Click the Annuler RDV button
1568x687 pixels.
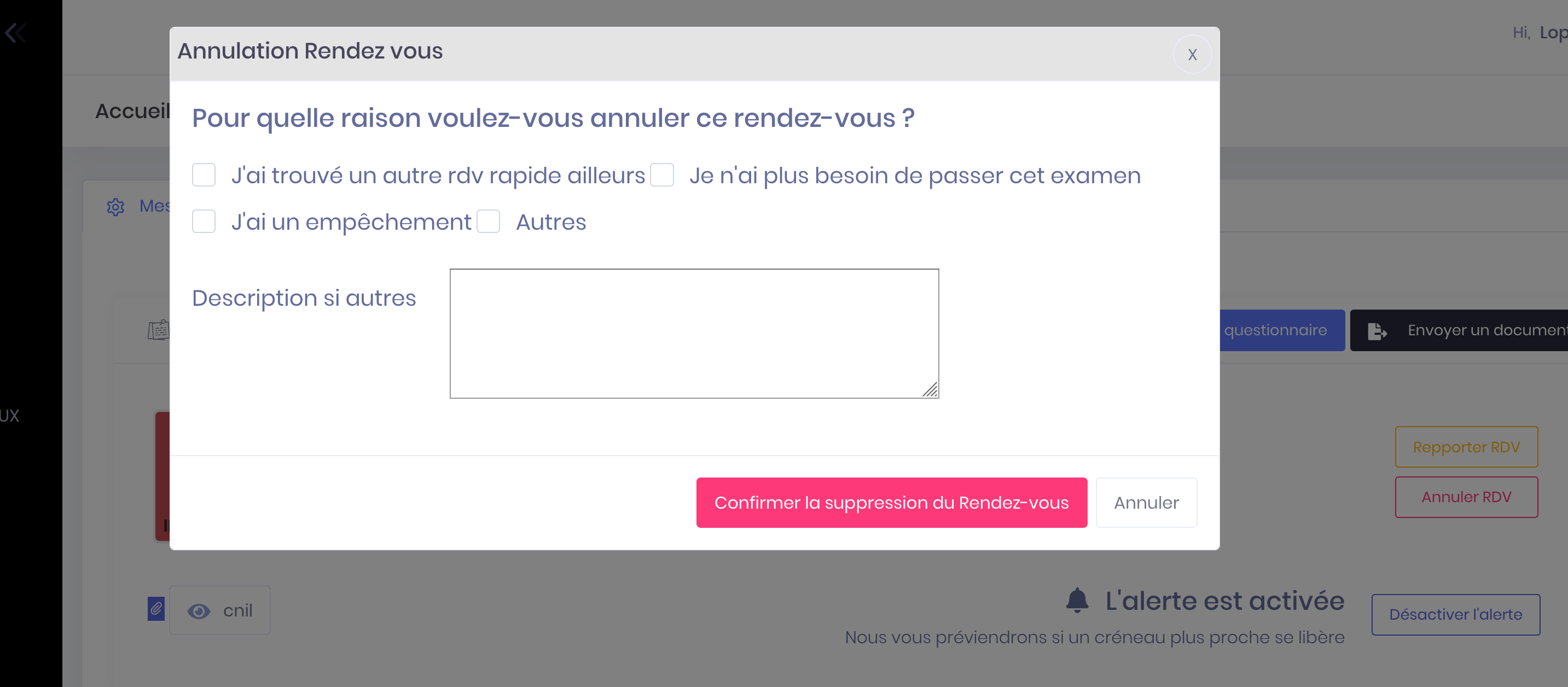[1466, 497]
